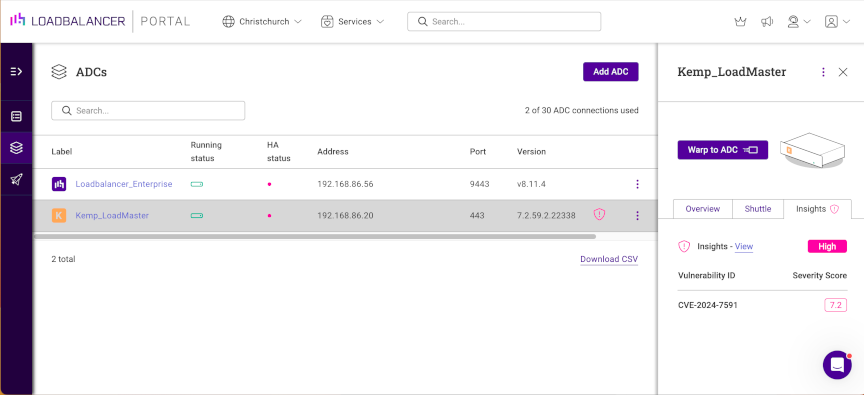Open the Kemp_LoadMaster link
The image size is (864, 395).
coord(112,215)
